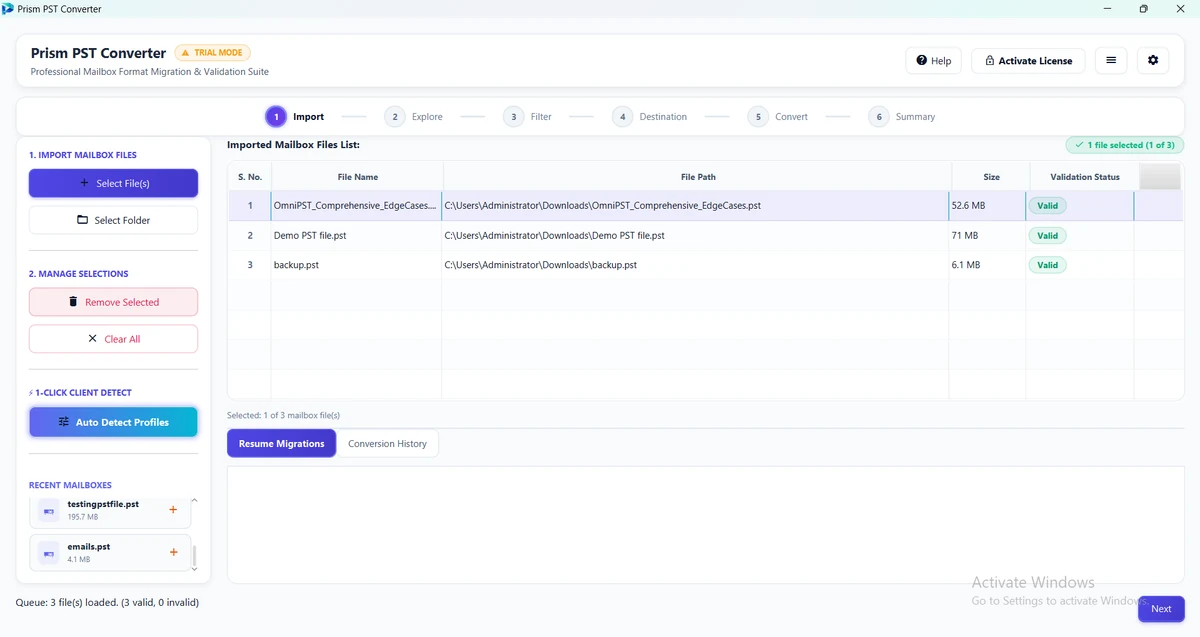Click Activate License button
Viewport: 1200px width, 637px height.
coord(1028,60)
